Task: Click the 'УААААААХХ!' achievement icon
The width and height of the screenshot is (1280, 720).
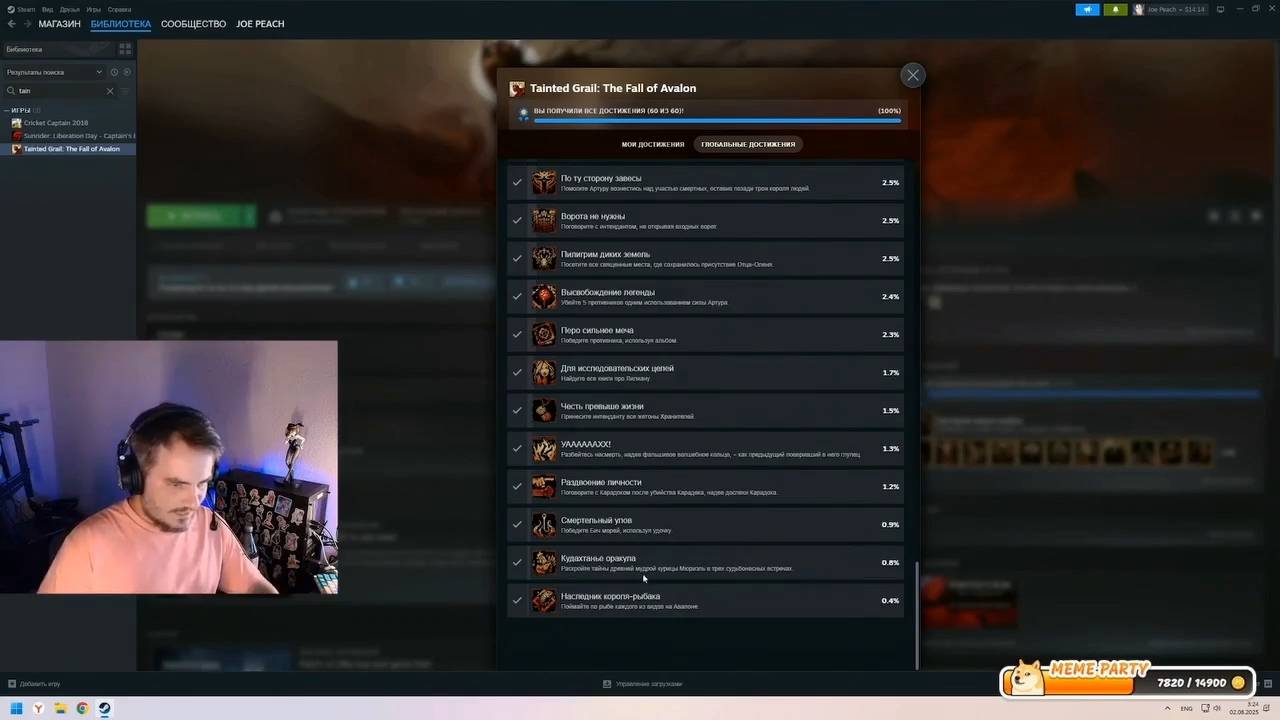Action: 544,448
